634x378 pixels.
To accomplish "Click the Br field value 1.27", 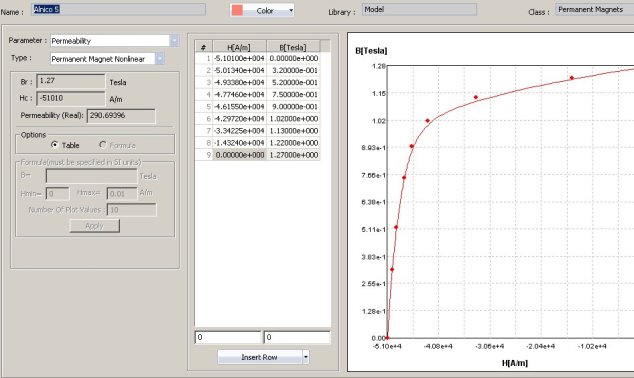I will (x=71, y=81).
